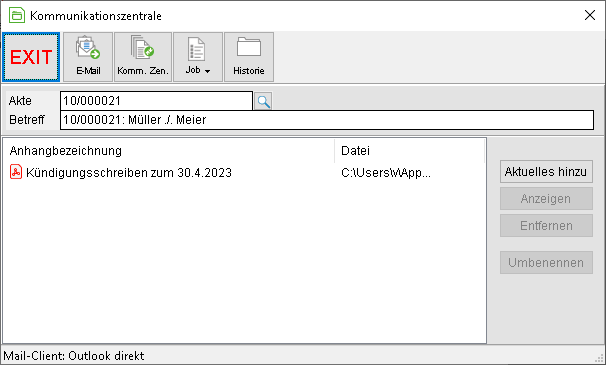Click the red EXIT button
Image resolution: width=606 pixels, height=365 pixels.
pos(31,57)
